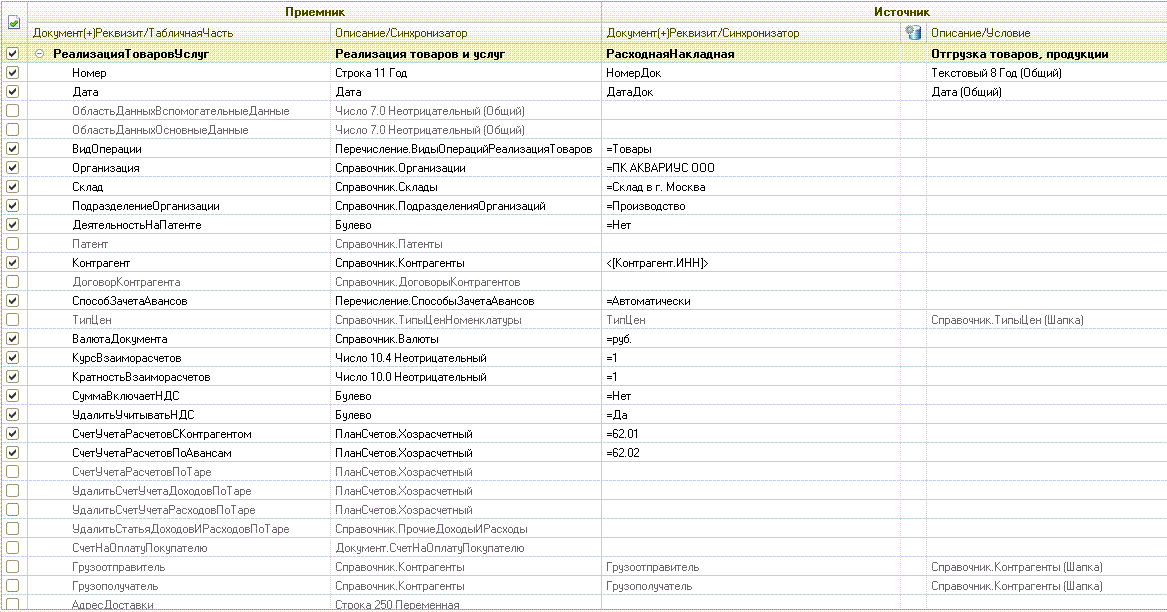1167x612 pixels.
Task: Click the '=руб.' currency value
Action: pyautogui.click(x=752, y=339)
